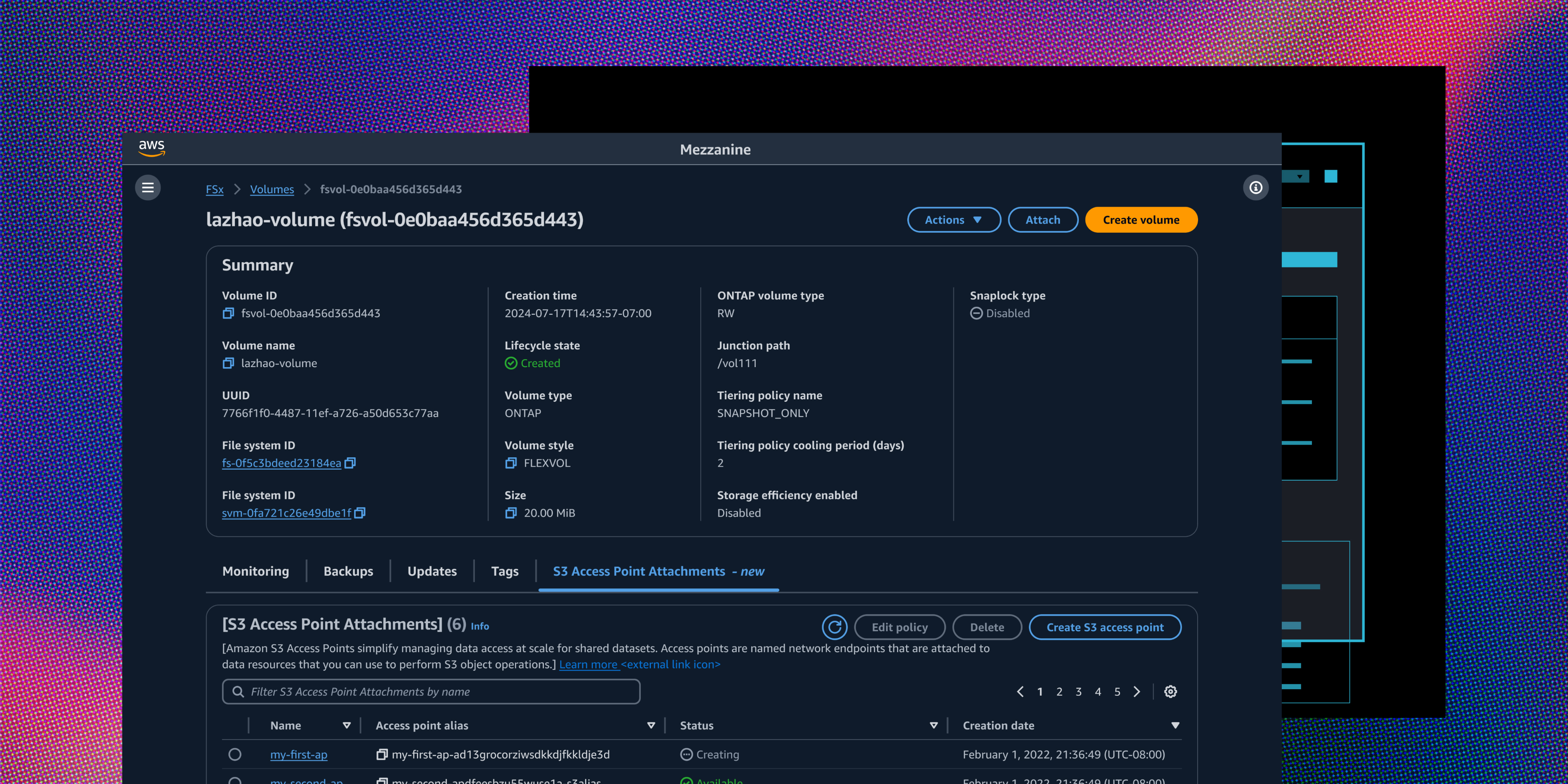Sort by Name column
The width and height of the screenshot is (1568, 784).
[x=346, y=725]
